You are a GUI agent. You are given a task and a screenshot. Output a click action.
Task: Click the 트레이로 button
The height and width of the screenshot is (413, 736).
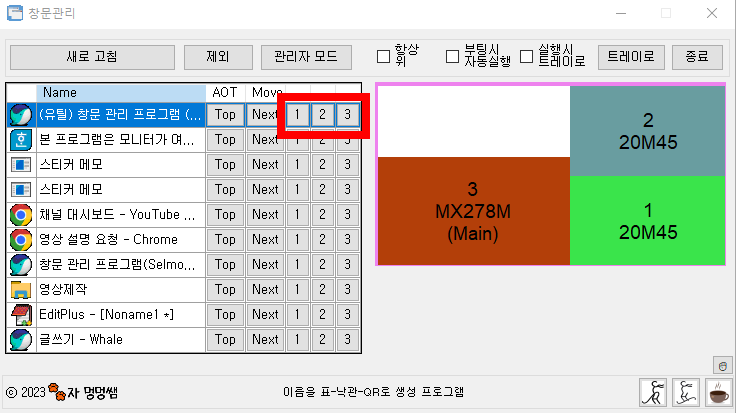pos(631,57)
